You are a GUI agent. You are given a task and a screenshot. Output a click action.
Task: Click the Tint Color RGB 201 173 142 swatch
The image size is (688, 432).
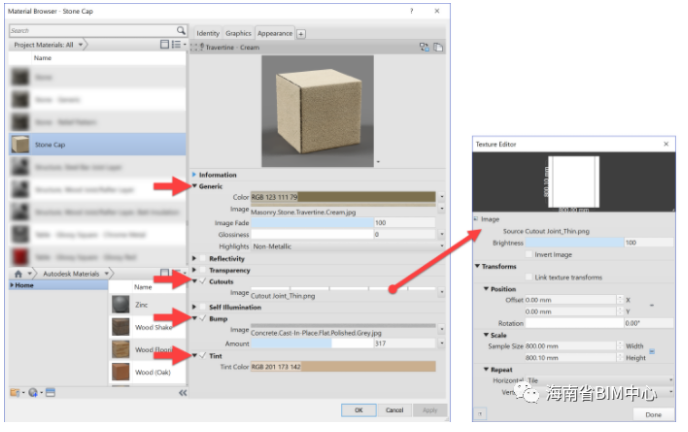point(343,367)
